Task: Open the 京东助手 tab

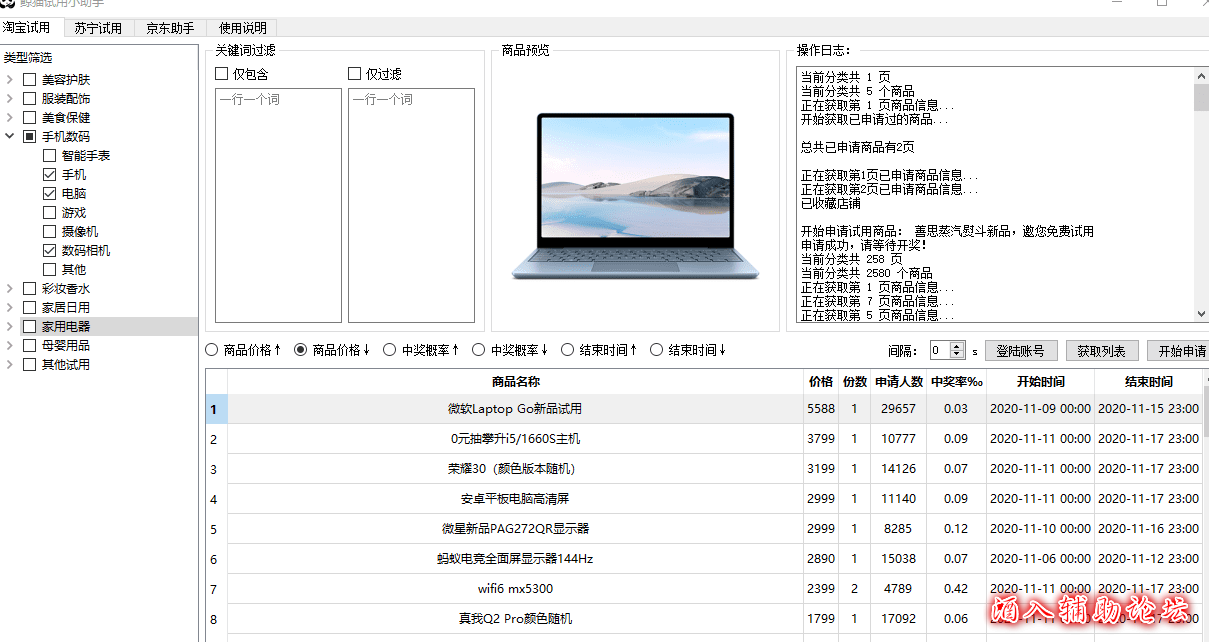Action: [x=171, y=28]
